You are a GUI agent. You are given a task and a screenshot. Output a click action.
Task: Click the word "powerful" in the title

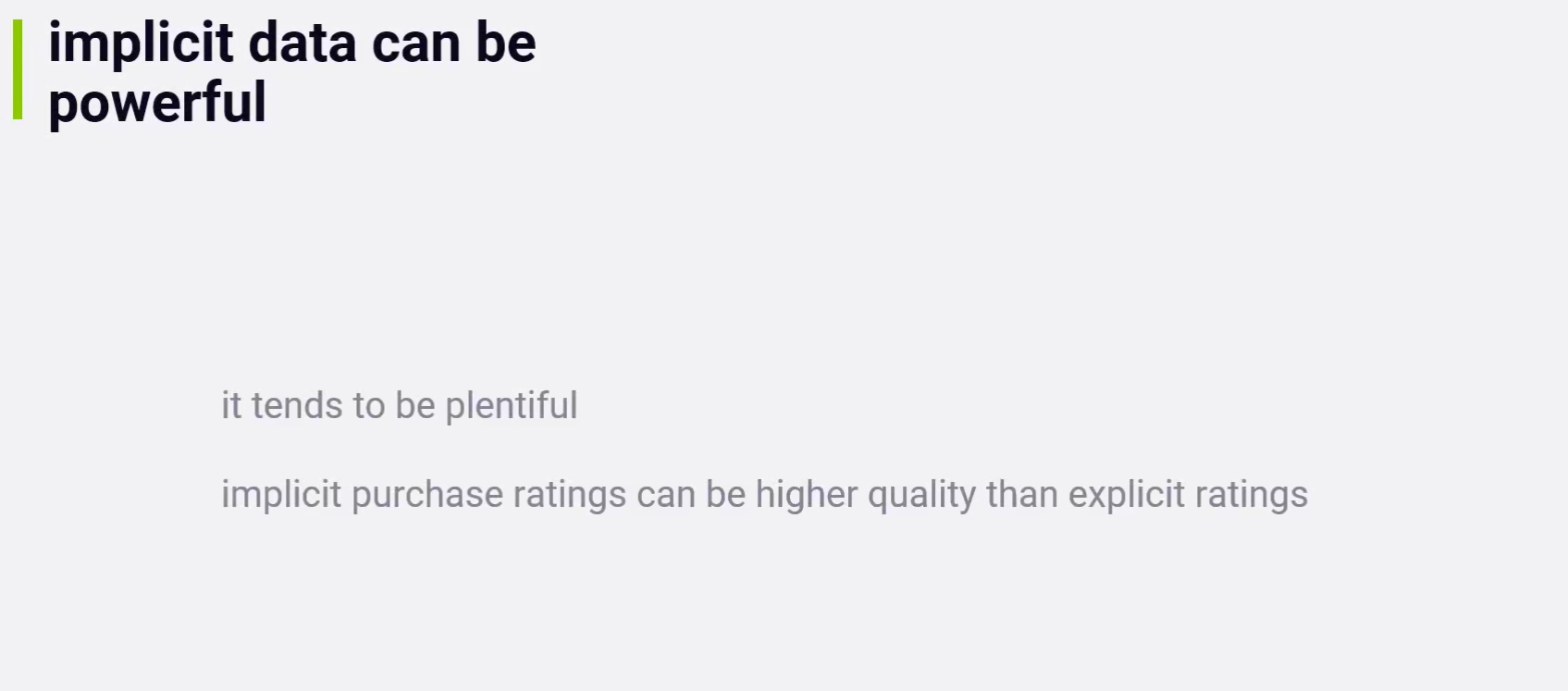[x=157, y=102]
